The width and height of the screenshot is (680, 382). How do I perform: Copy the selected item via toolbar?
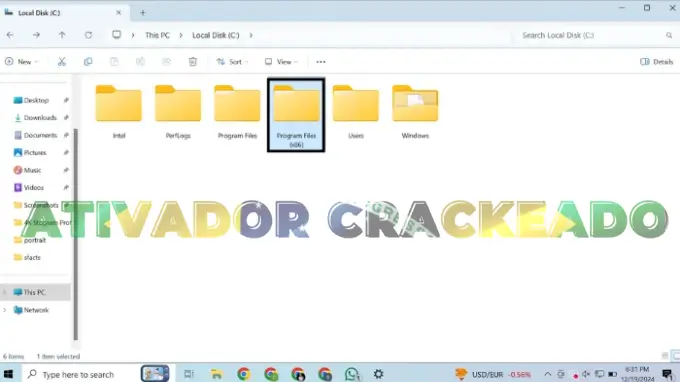coord(88,62)
